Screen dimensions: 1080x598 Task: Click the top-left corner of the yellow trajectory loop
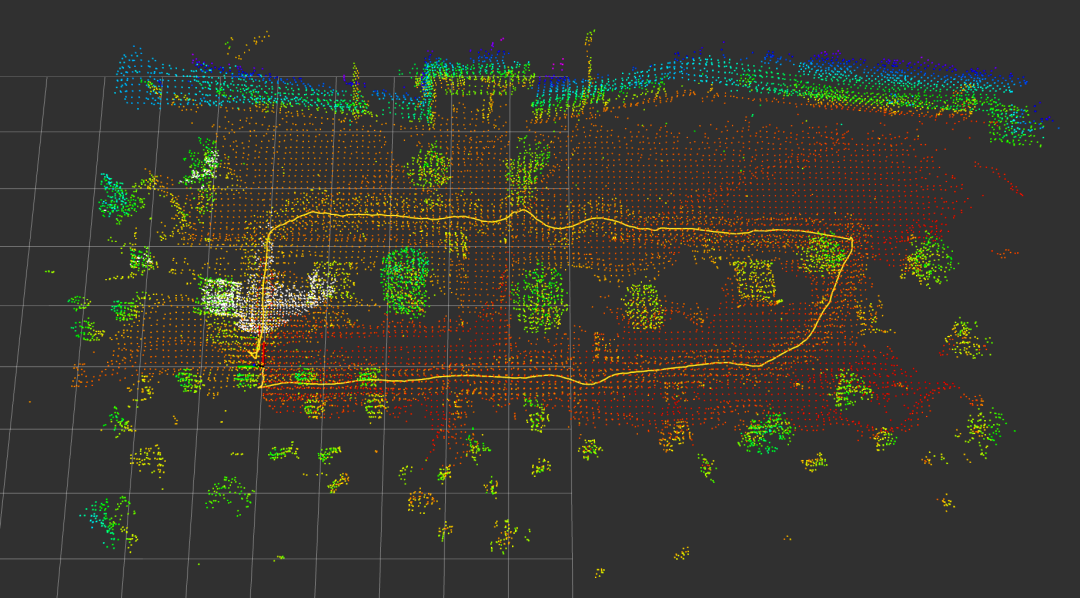272,230
